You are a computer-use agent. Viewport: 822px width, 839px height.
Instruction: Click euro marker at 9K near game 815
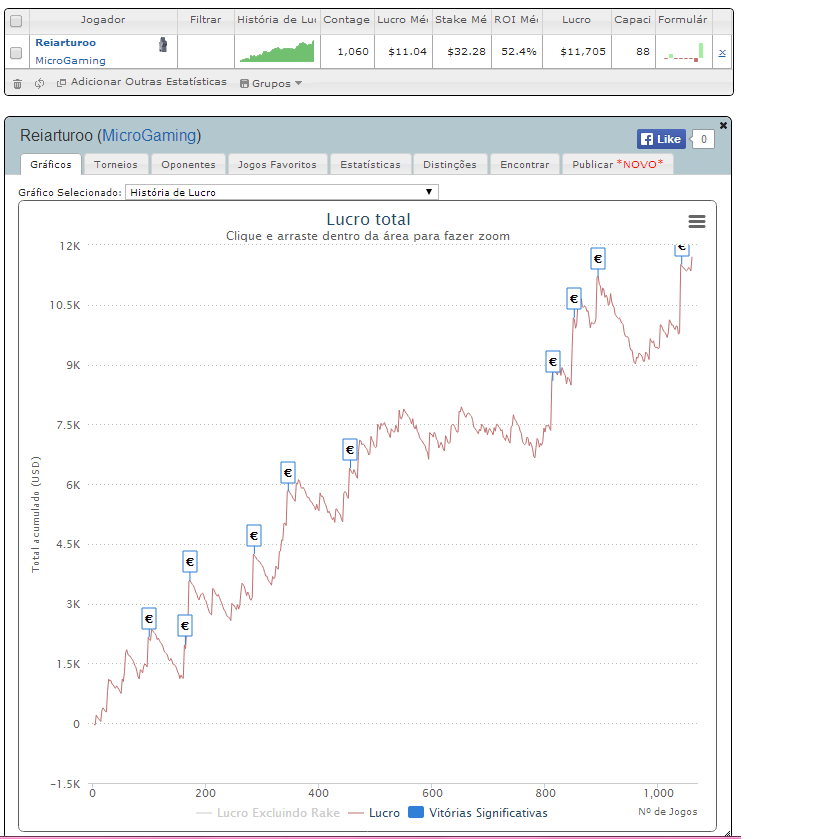(x=553, y=362)
